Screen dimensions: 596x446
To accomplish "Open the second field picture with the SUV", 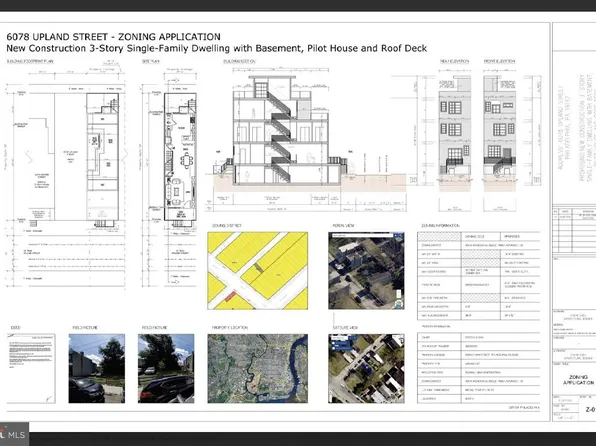I will [x=166, y=368].
